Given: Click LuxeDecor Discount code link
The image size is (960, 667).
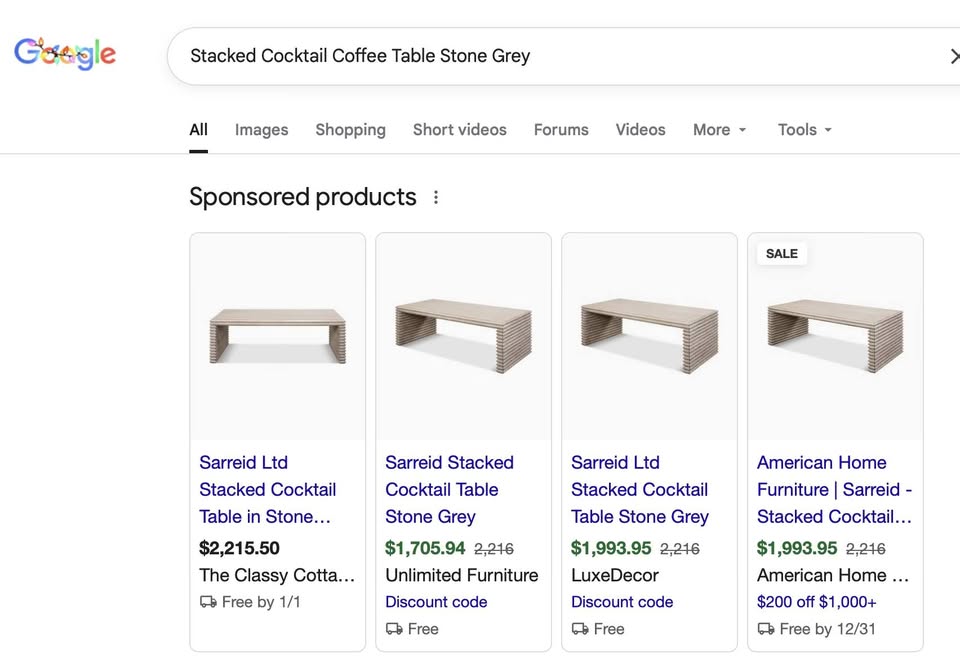Looking at the screenshot, I should [x=621, y=602].
